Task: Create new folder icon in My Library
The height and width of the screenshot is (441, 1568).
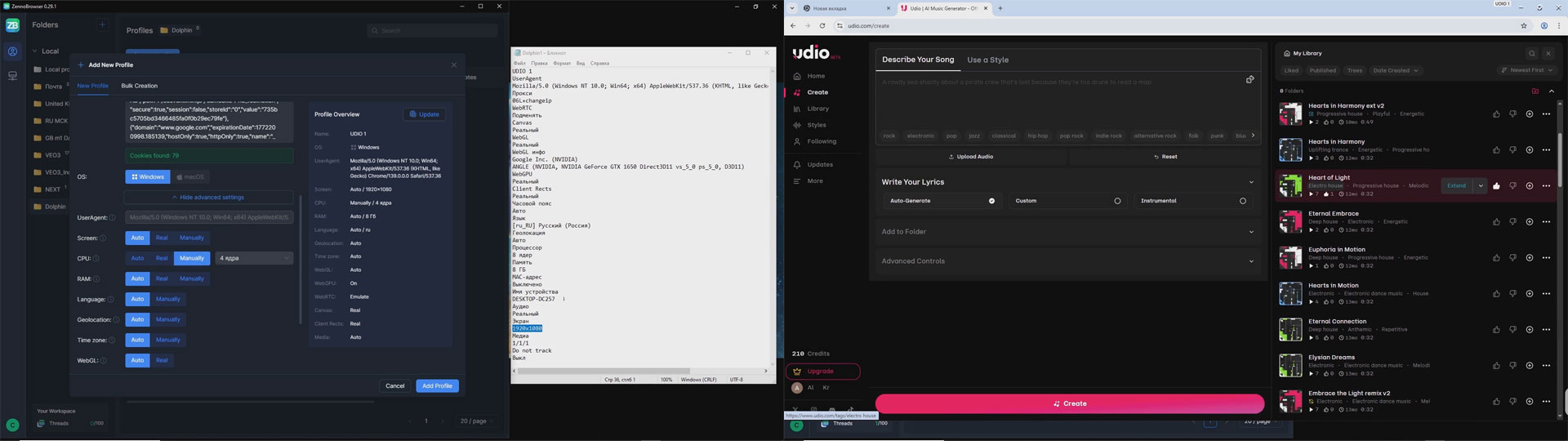Action: [x=1535, y=91]
